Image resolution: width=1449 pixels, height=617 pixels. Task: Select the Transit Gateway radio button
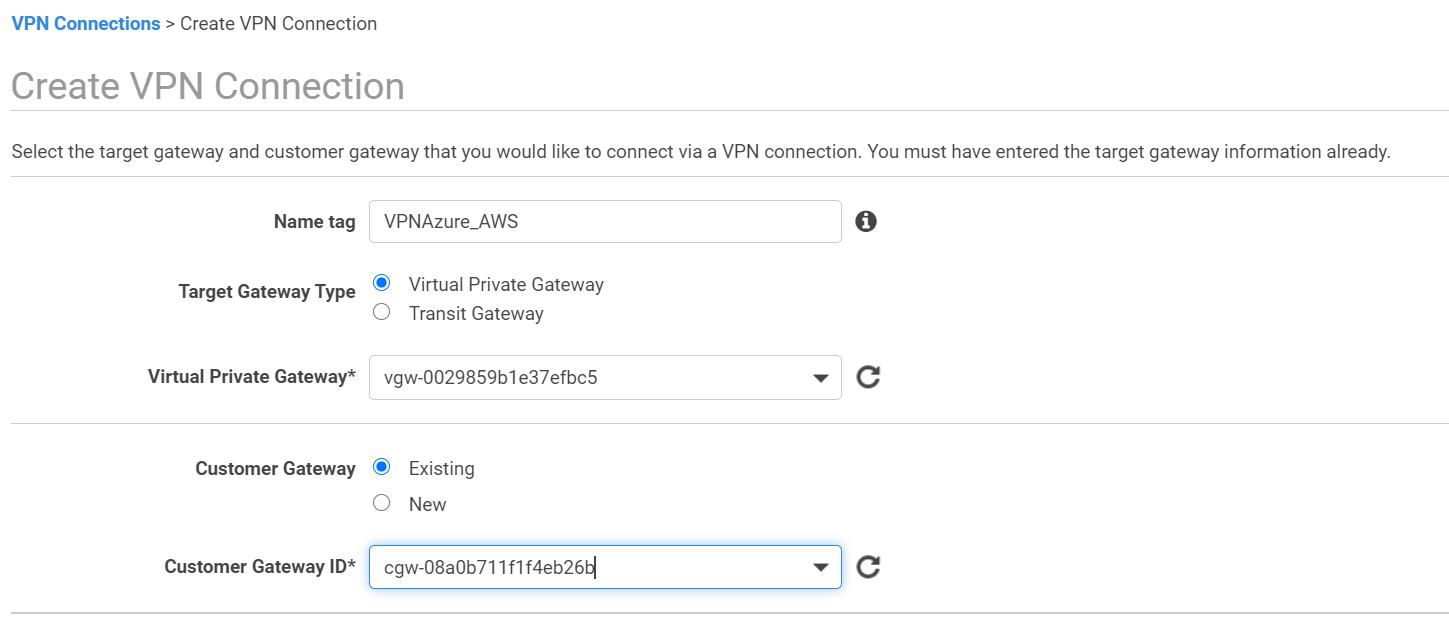click(x=381, y=312)
